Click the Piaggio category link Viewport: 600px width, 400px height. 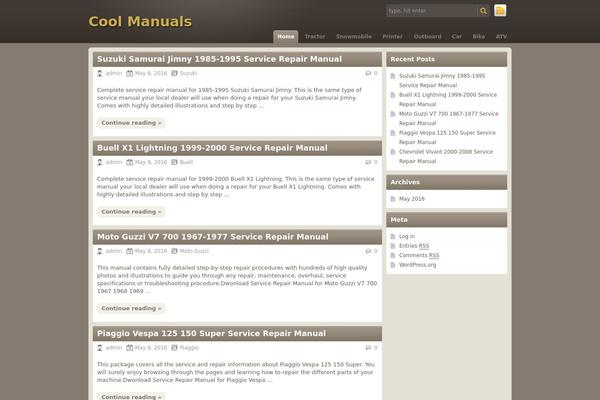click(189, 348)
